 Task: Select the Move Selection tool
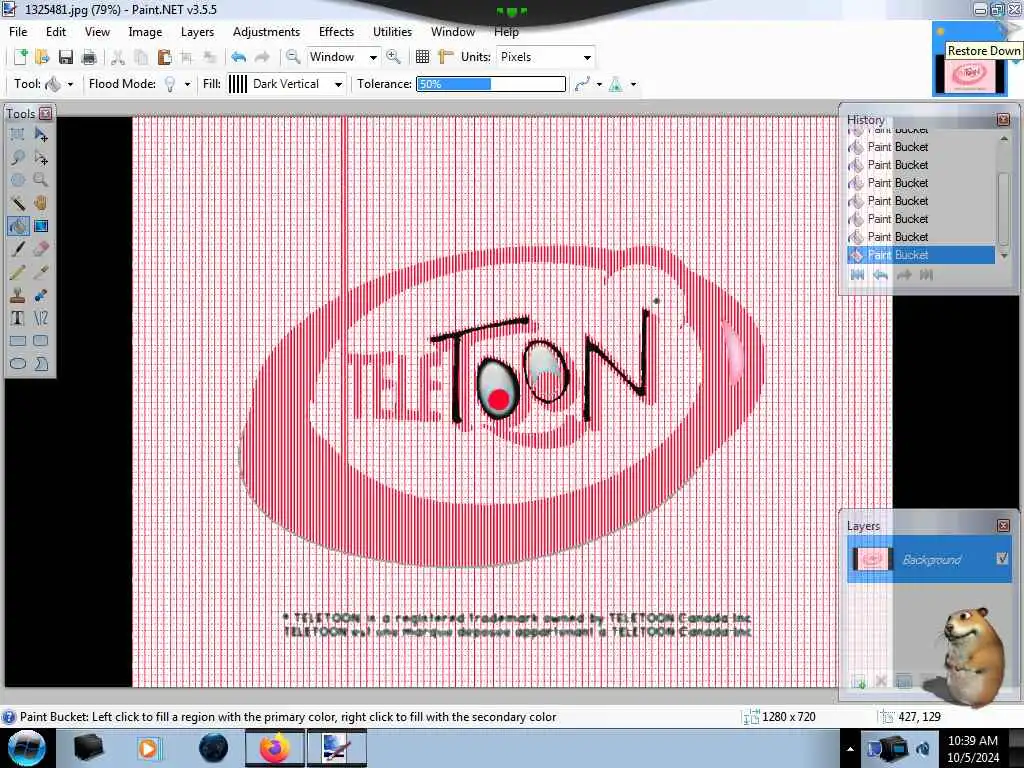40,157
